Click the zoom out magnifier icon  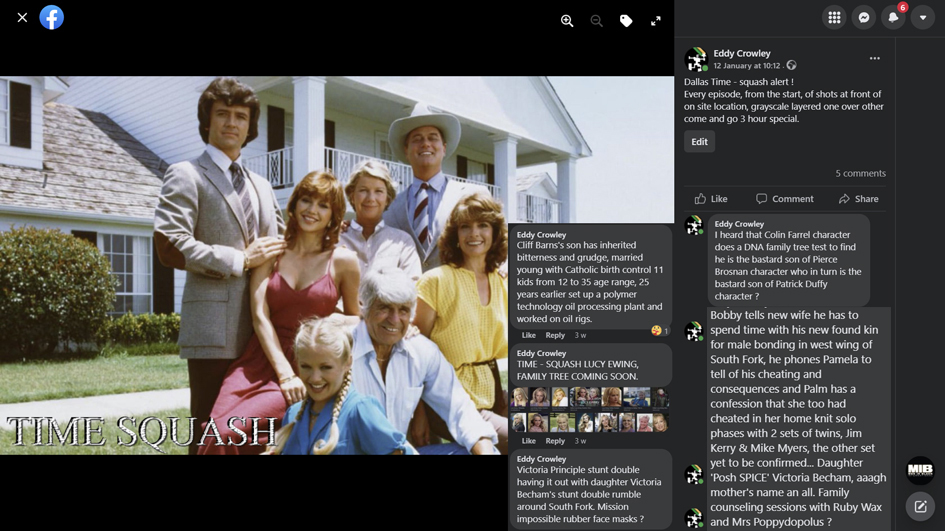[x=597, y=21]
